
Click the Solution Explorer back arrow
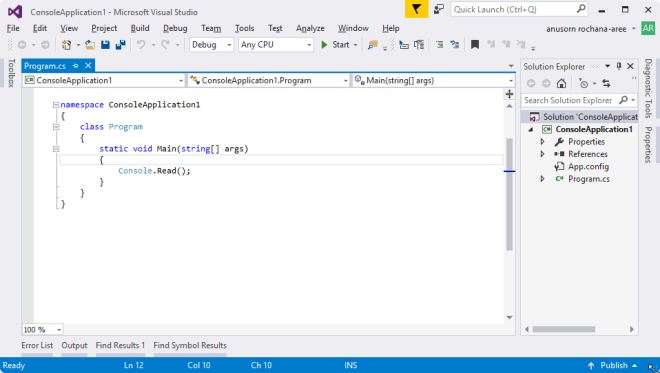(531, 83)
